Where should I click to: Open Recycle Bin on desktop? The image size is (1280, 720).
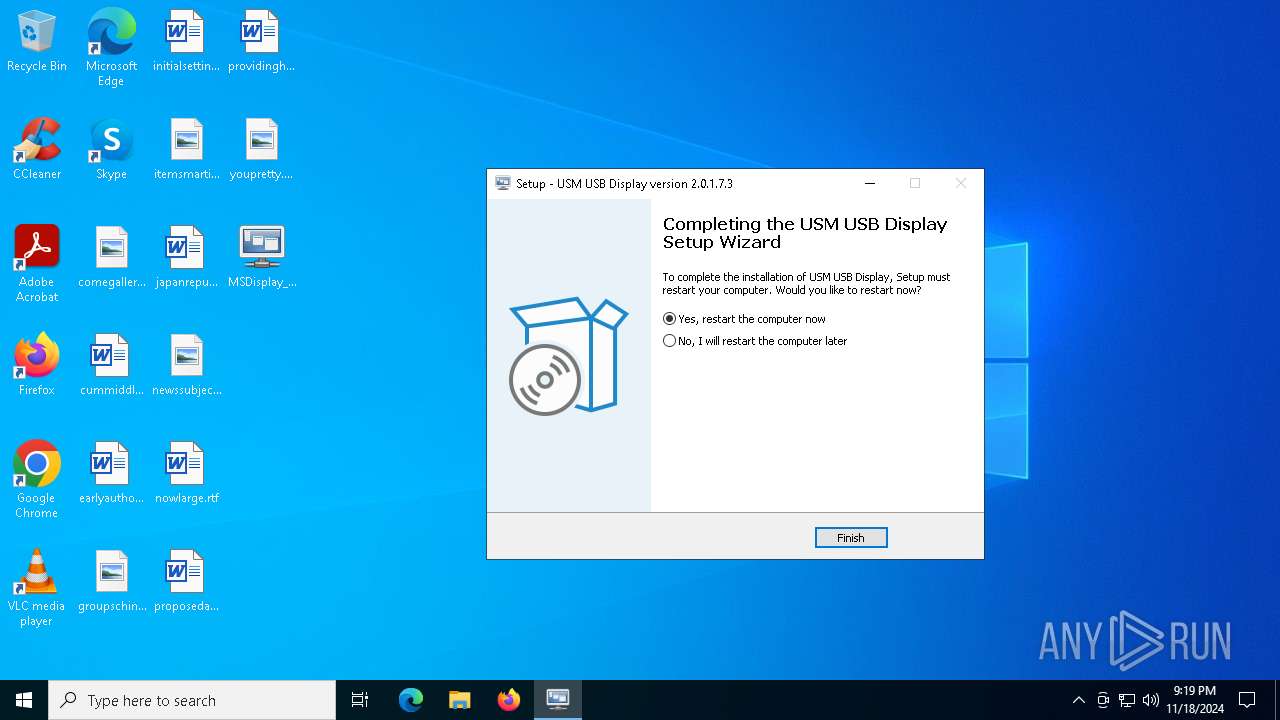coord(37,42)
